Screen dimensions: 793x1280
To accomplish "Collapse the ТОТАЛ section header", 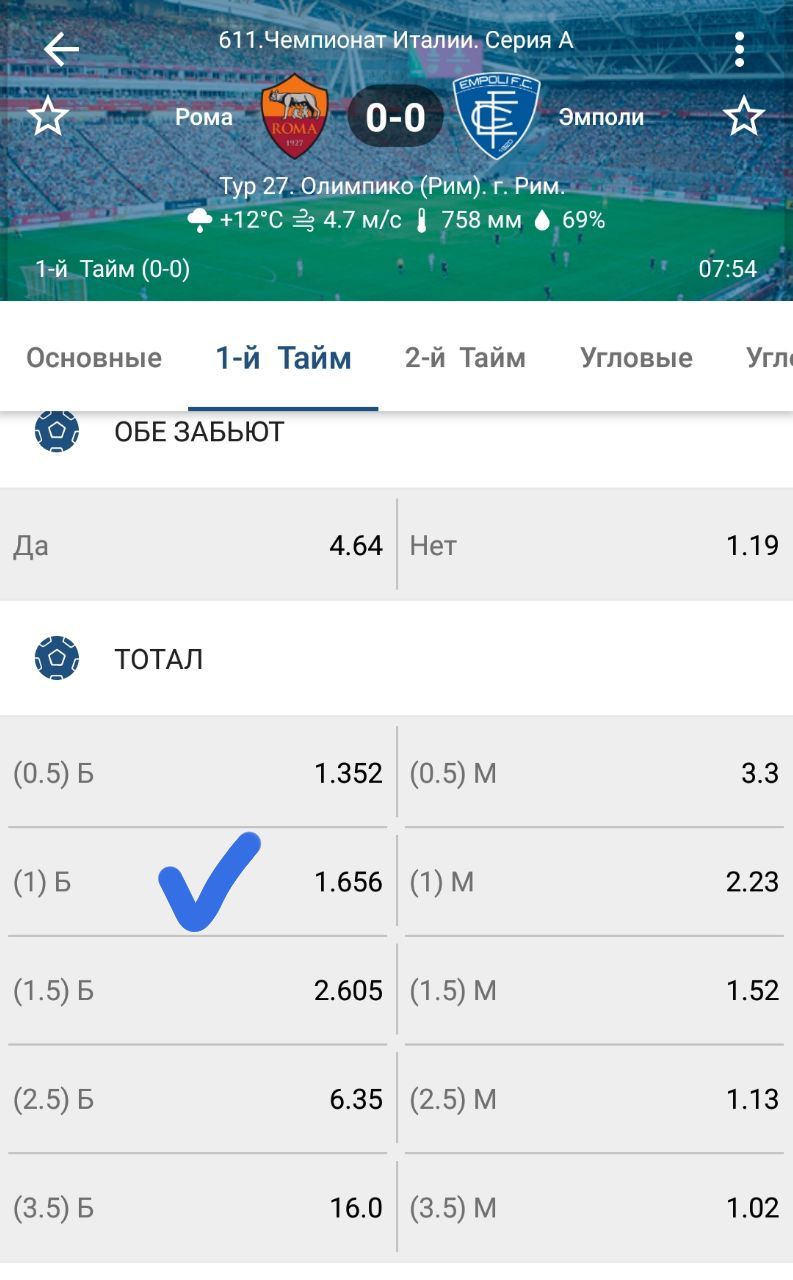I will 160,659.
